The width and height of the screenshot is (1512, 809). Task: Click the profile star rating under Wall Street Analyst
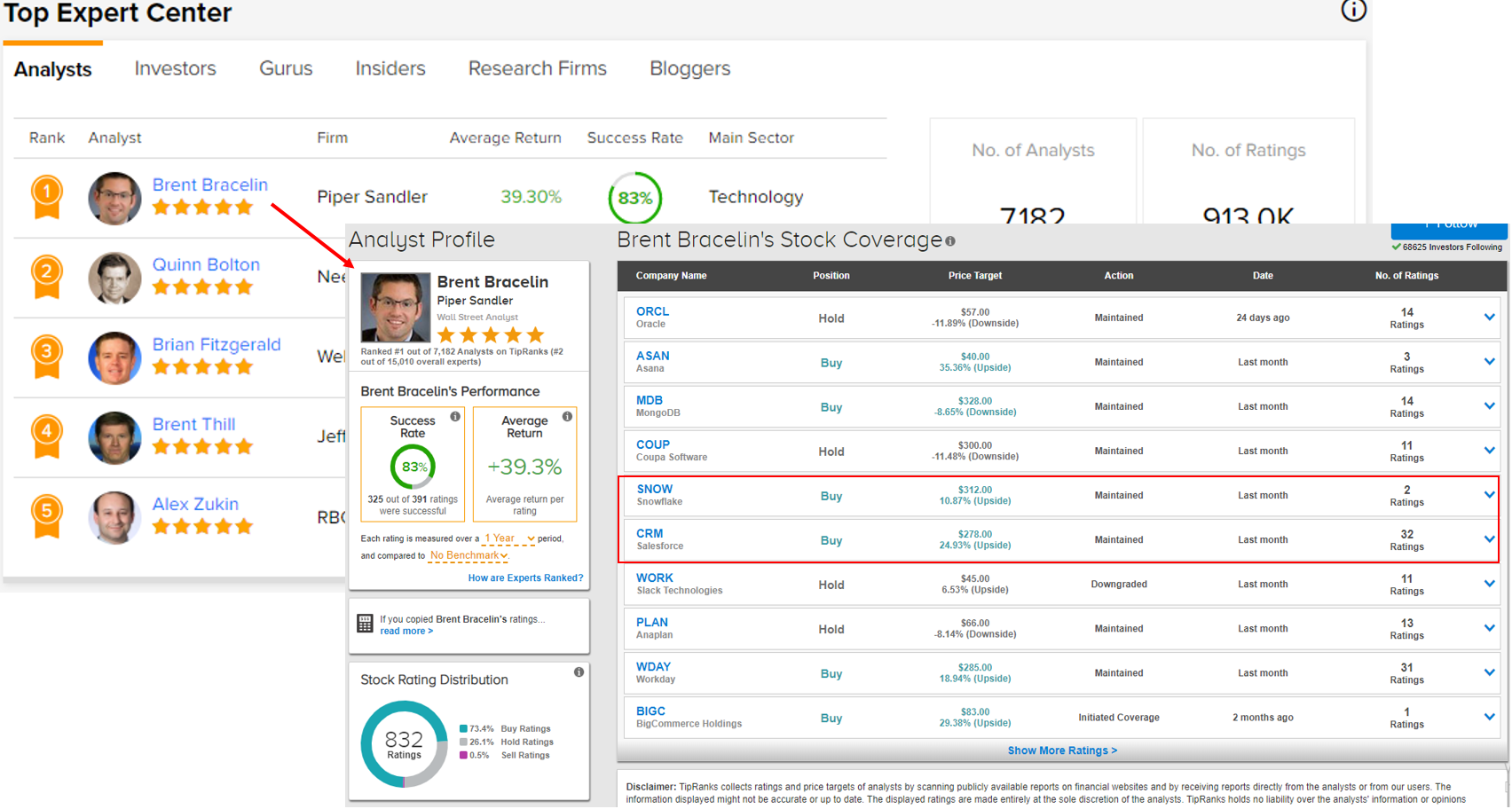coord(491,335)
